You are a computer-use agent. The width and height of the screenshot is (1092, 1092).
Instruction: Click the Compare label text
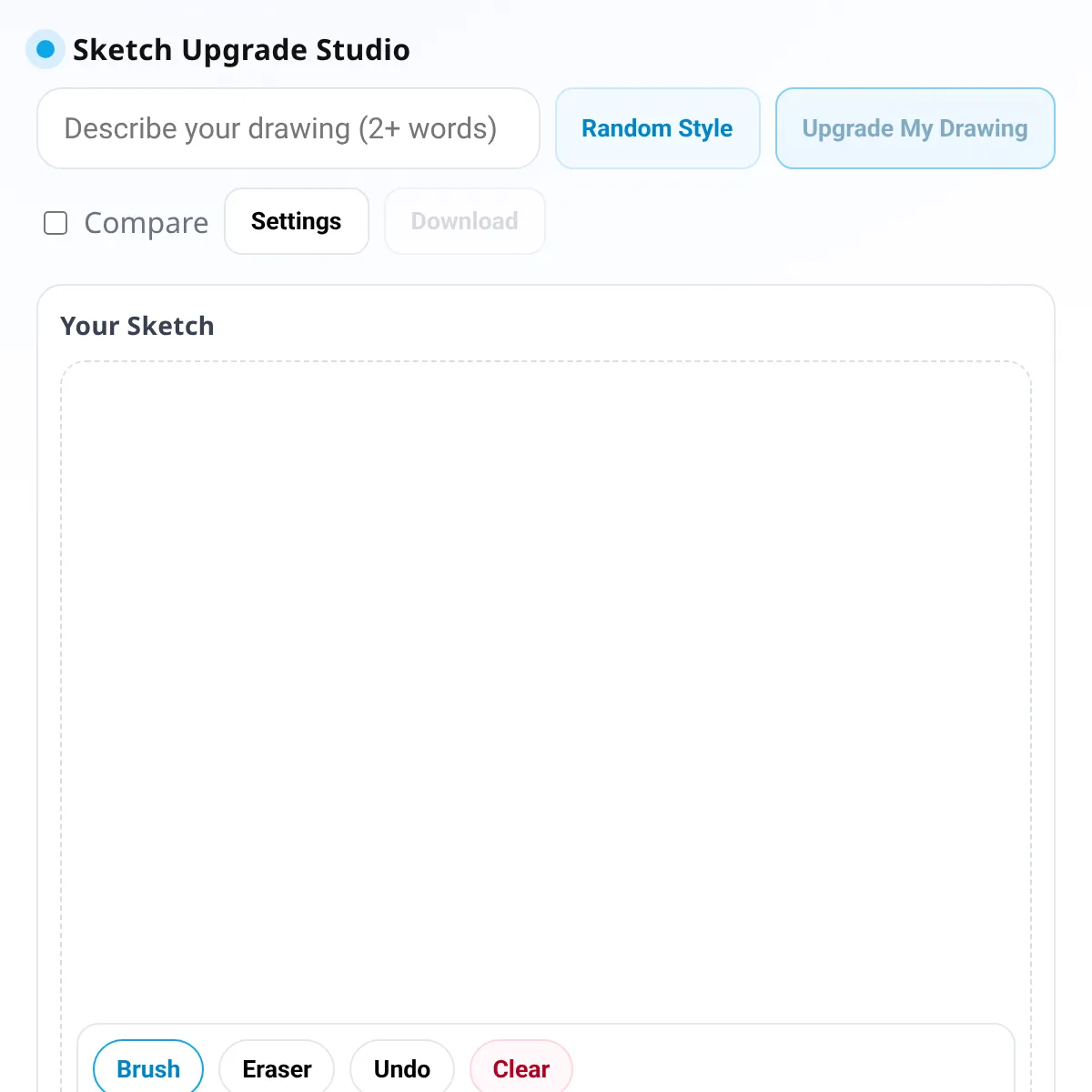coord(147,223)
